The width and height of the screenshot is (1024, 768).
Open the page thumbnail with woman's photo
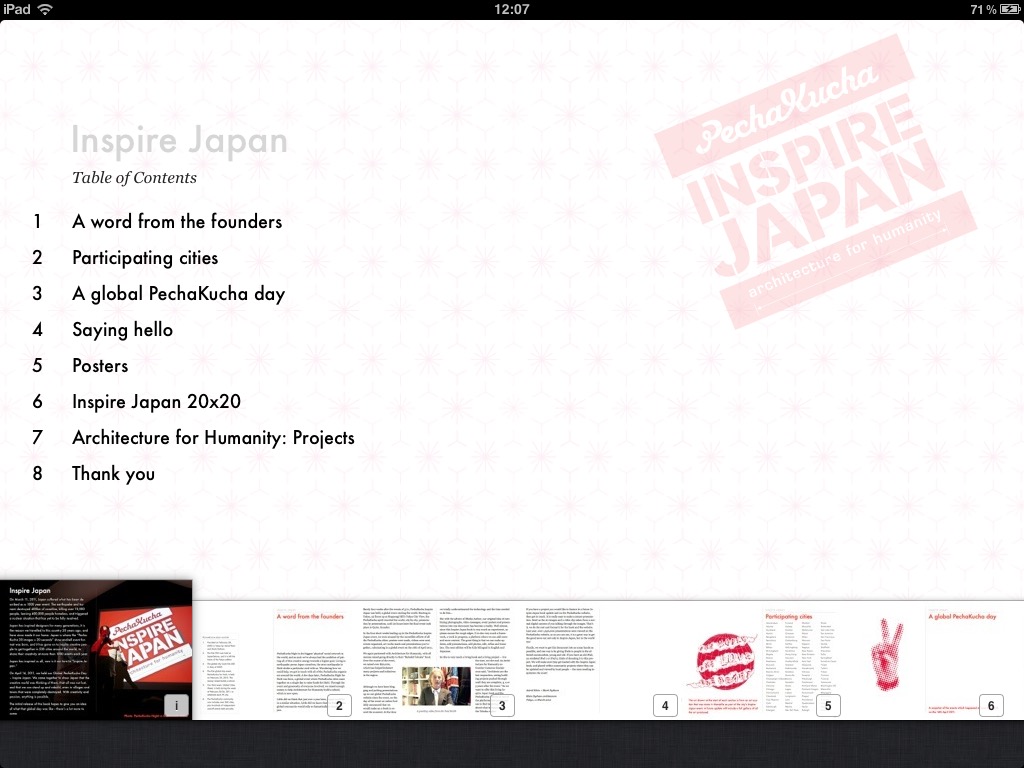coord(435,685)
